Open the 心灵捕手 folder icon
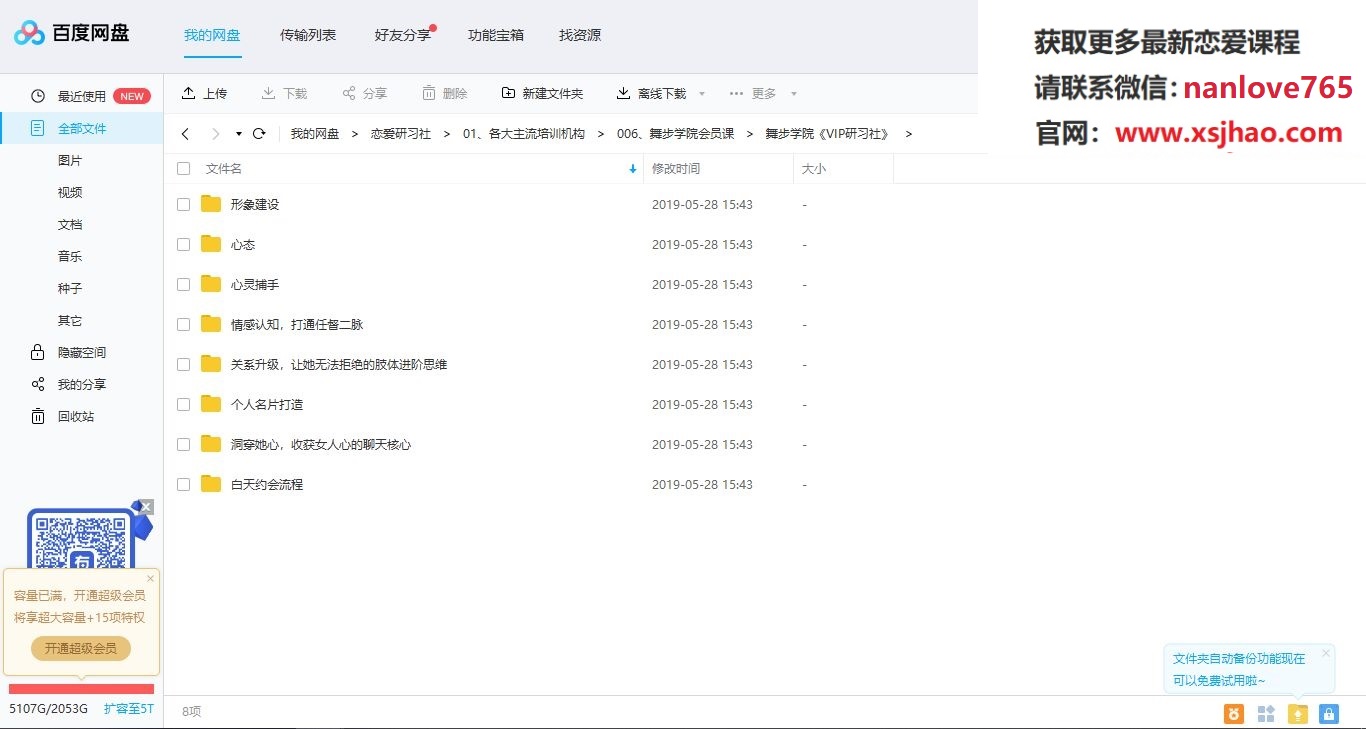This screenshot has height=729, width=1366. click(x=210, y=284)
